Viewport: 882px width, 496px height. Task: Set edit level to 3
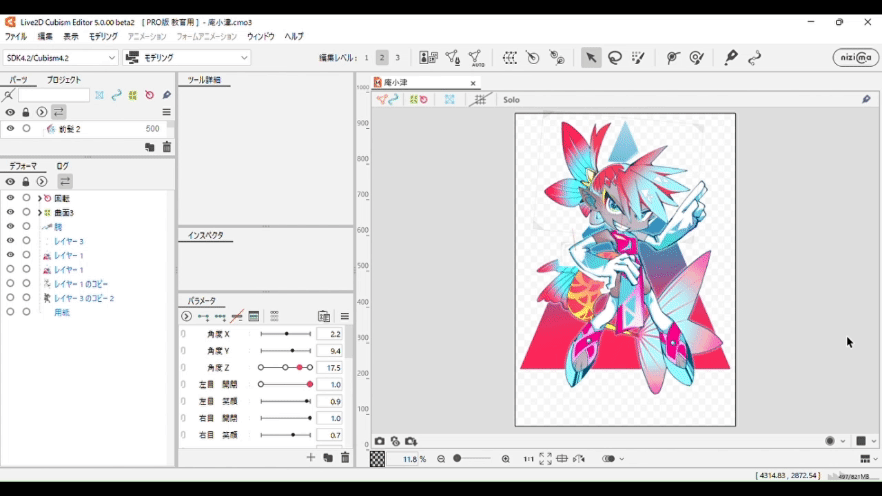coord(397,57)
